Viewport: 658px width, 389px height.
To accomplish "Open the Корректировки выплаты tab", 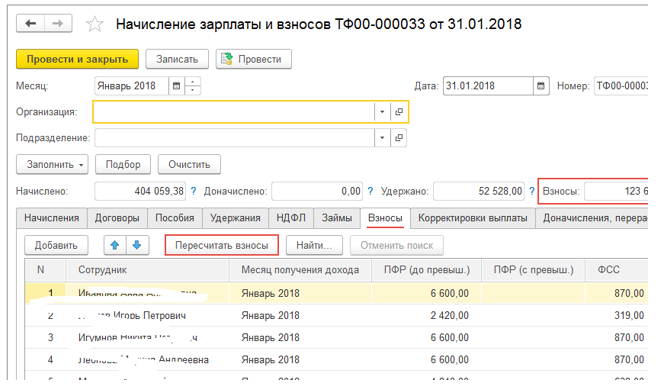I will (x=473, y=218).
